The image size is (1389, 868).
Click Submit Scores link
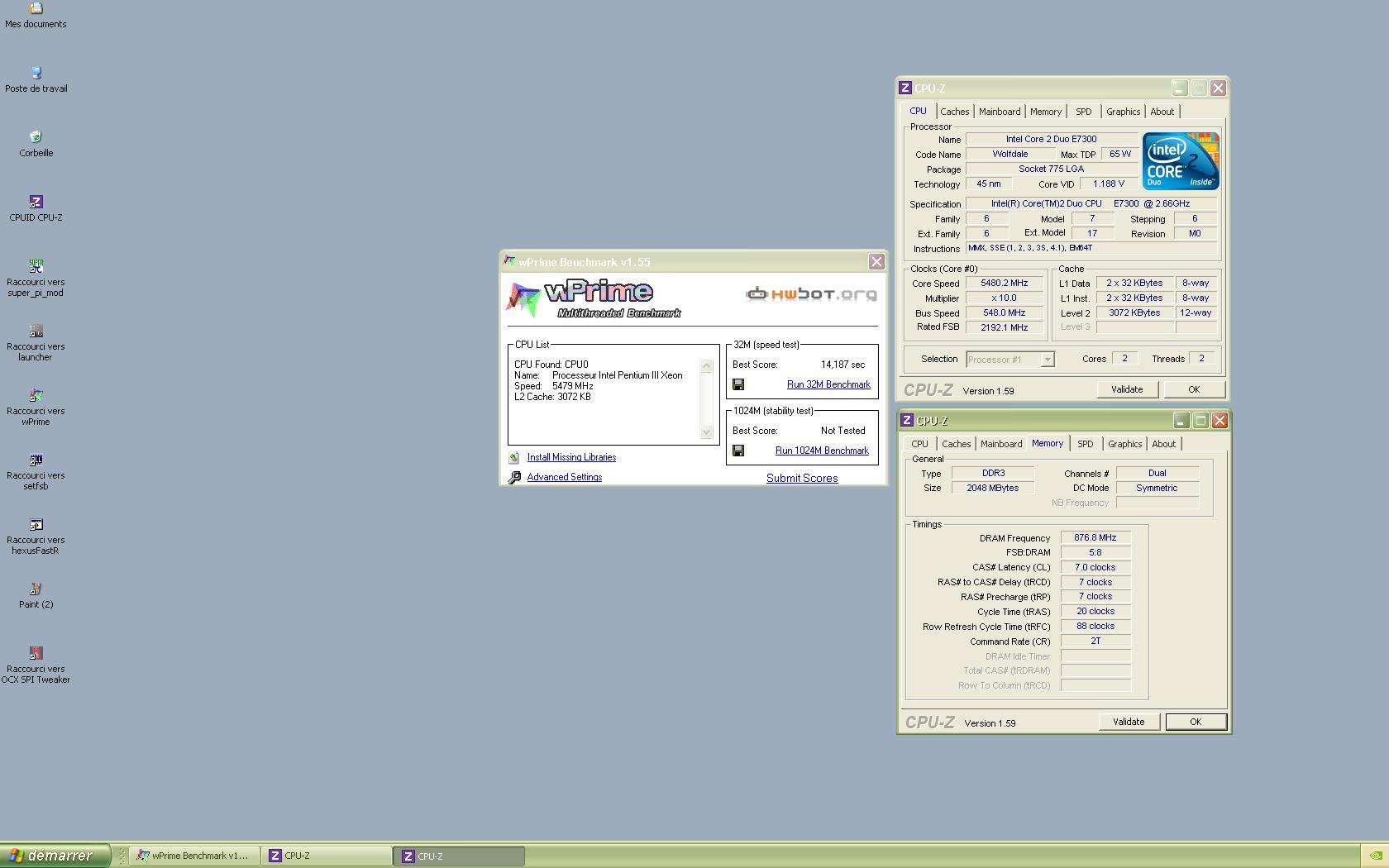click(x=802, y=478)
